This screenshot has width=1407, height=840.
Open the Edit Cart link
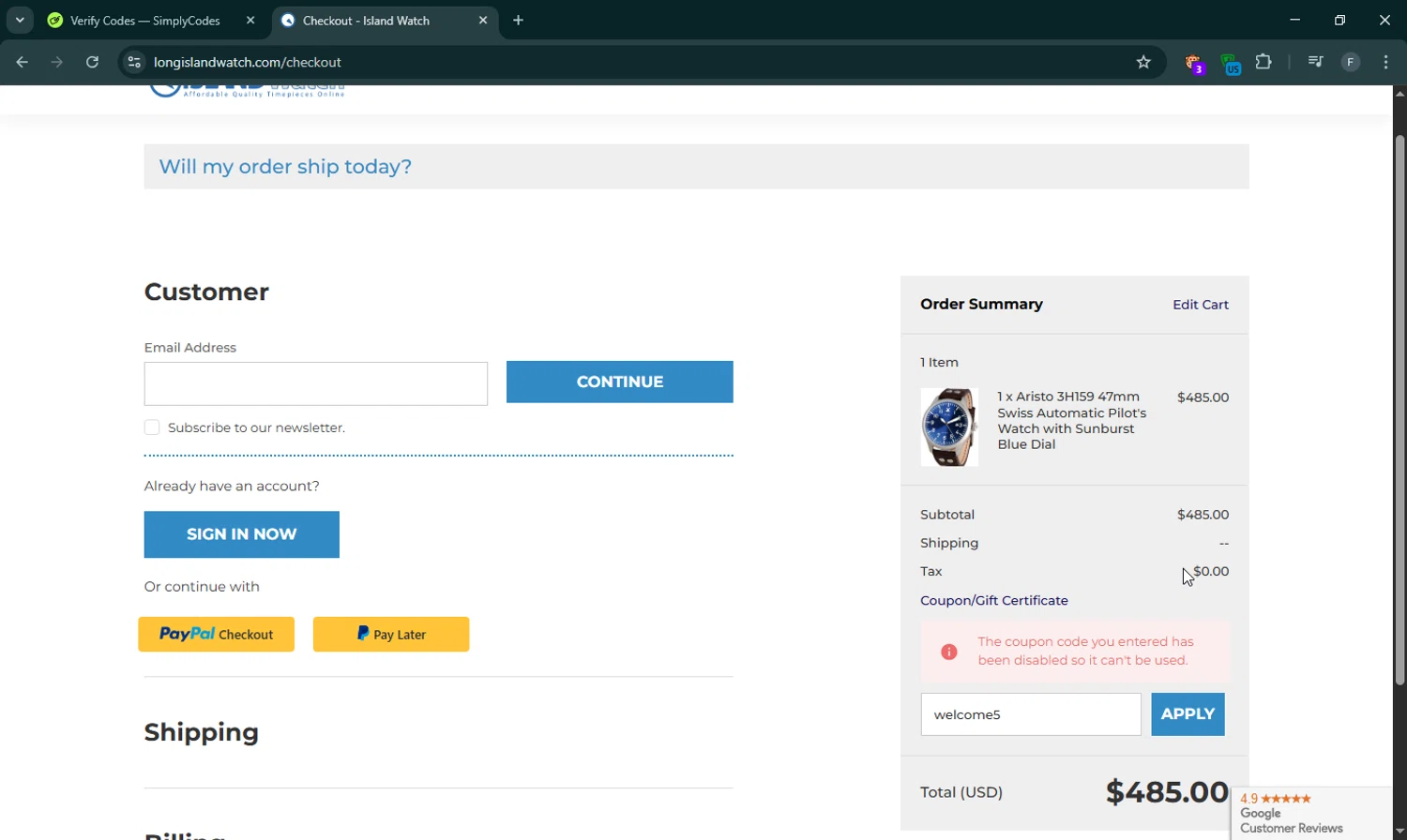pos(1201,305)
